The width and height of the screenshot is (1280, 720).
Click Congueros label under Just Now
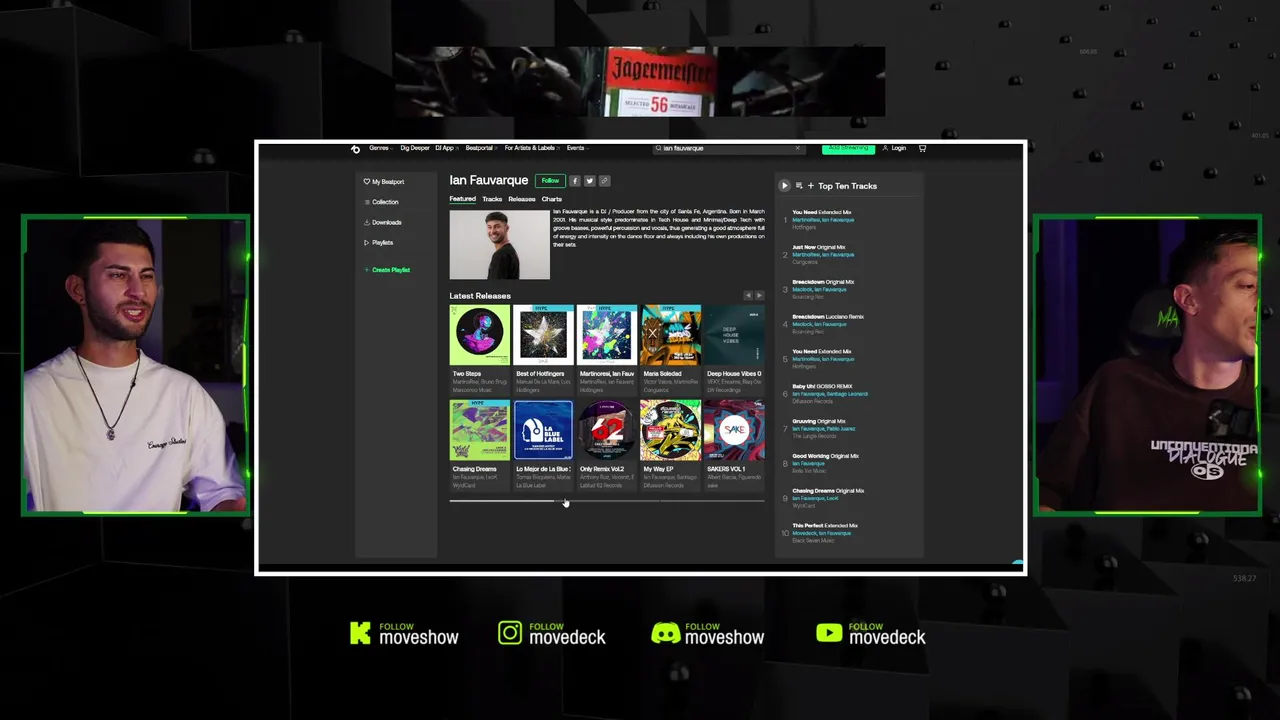pos(805,262)
